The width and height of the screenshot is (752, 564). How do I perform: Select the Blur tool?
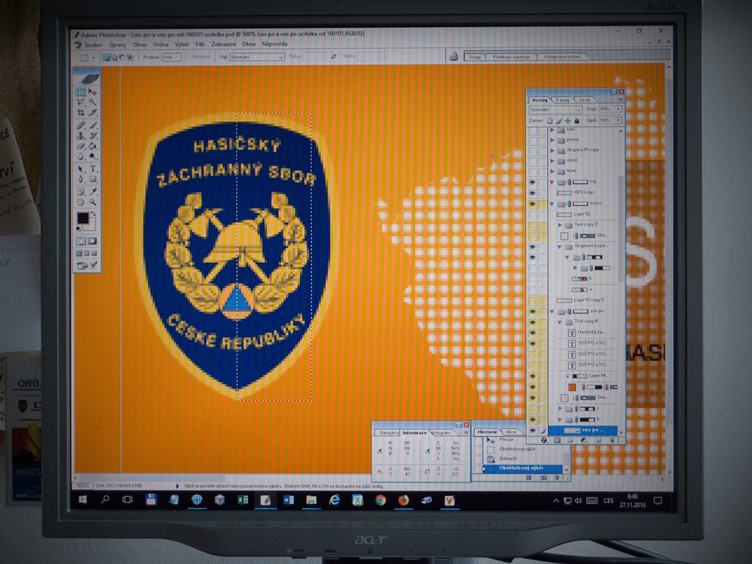click(81, 157)
